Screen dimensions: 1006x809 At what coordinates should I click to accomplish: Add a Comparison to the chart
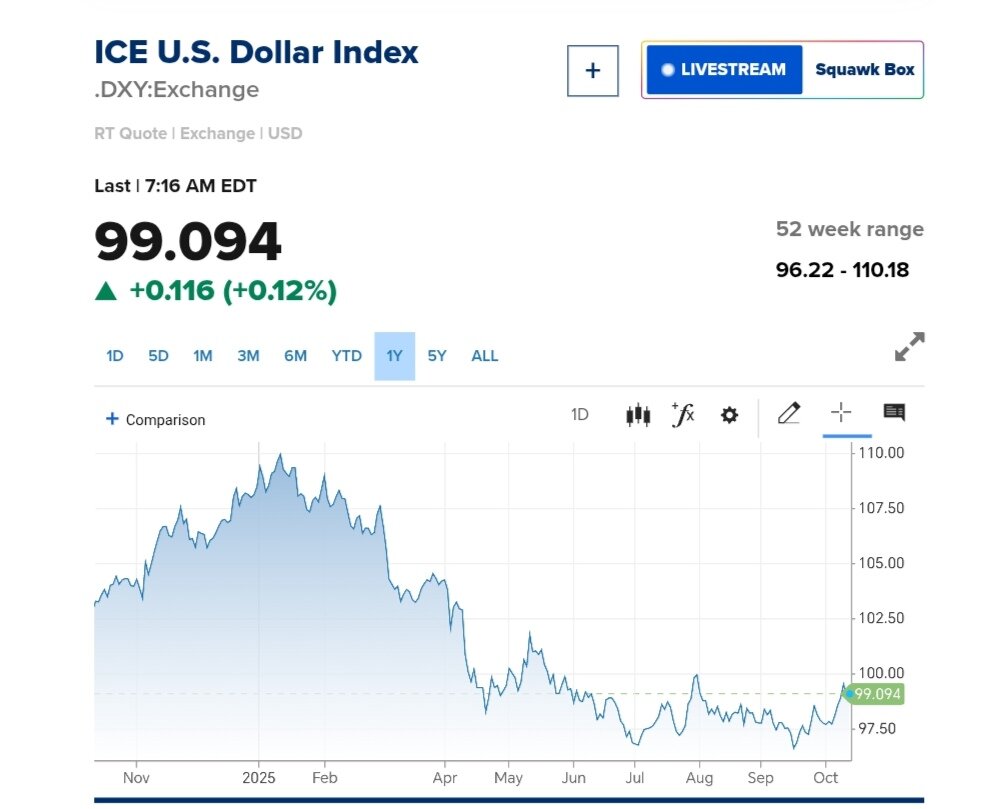pos(156,420)
